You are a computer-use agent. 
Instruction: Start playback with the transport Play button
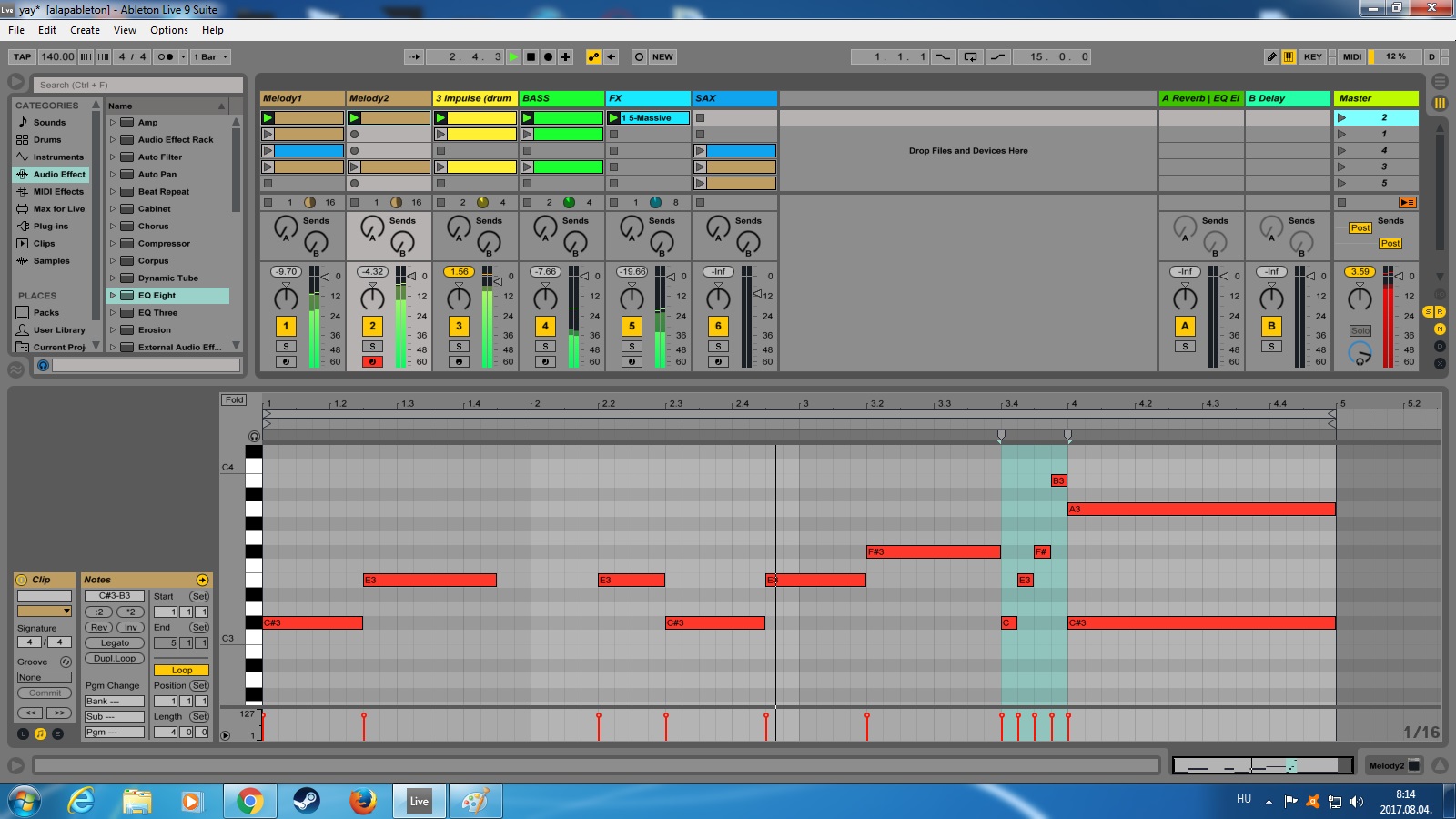[x=513, y=56]
